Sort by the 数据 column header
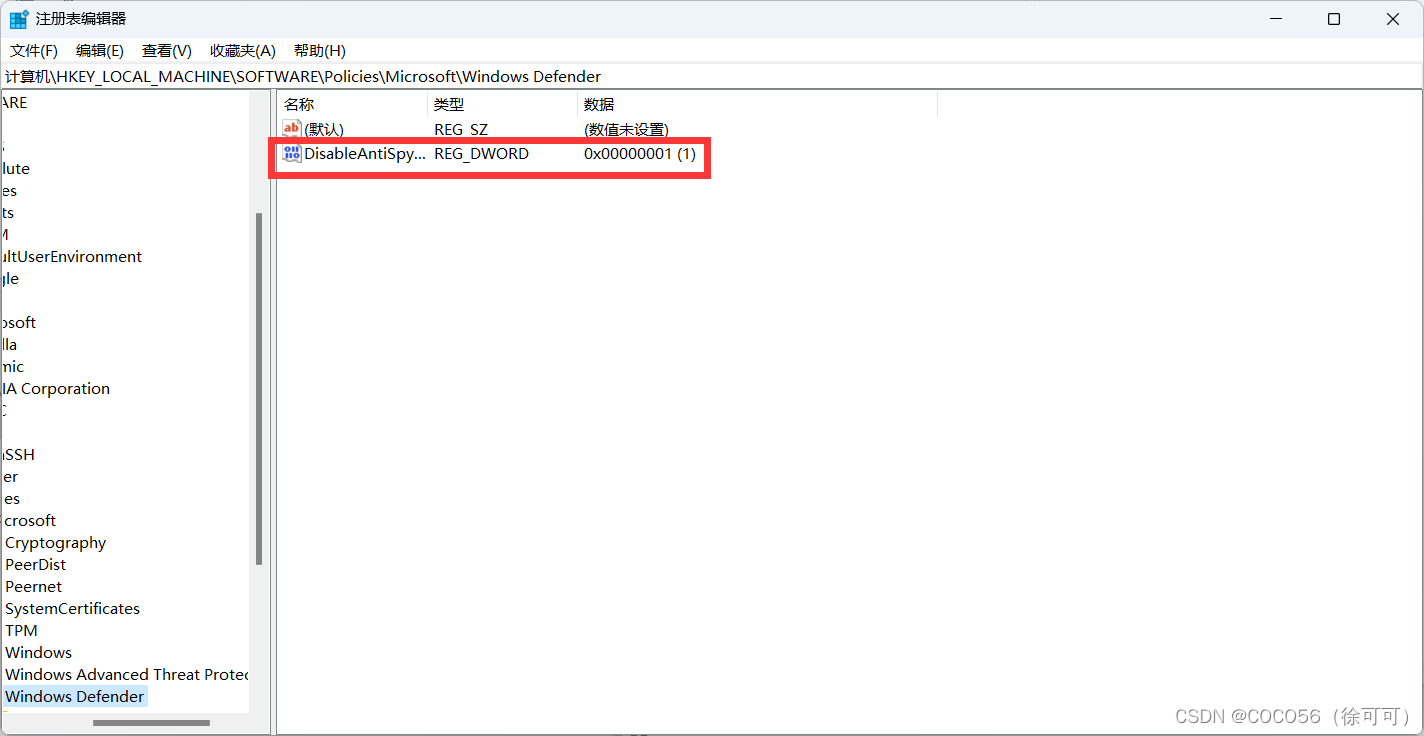Viewport: 1424px width, 736px height. click(757, 104)
